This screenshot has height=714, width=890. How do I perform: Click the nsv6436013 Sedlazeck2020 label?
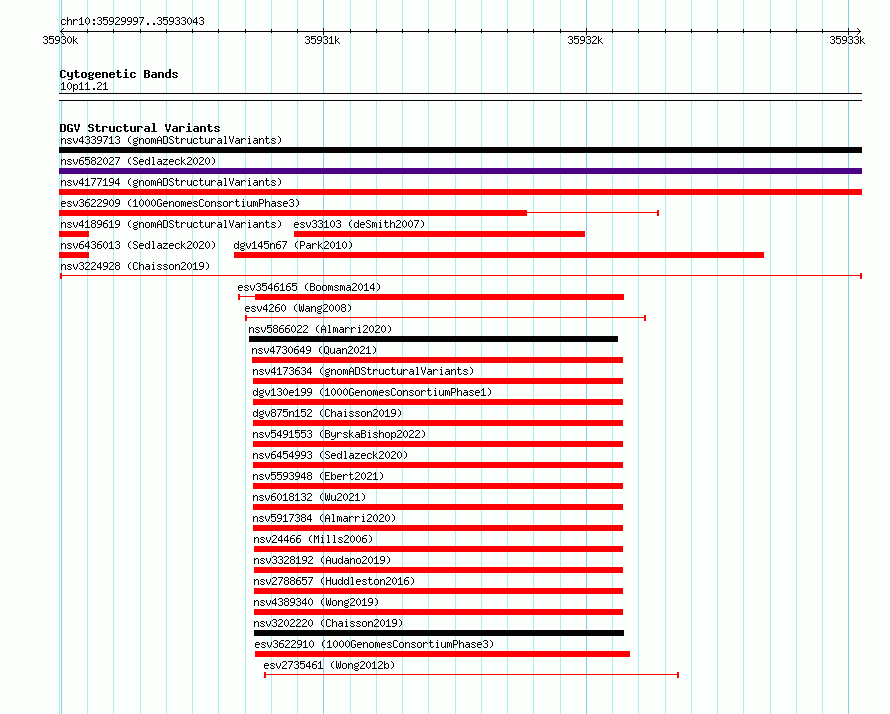(x=138, y=245)
